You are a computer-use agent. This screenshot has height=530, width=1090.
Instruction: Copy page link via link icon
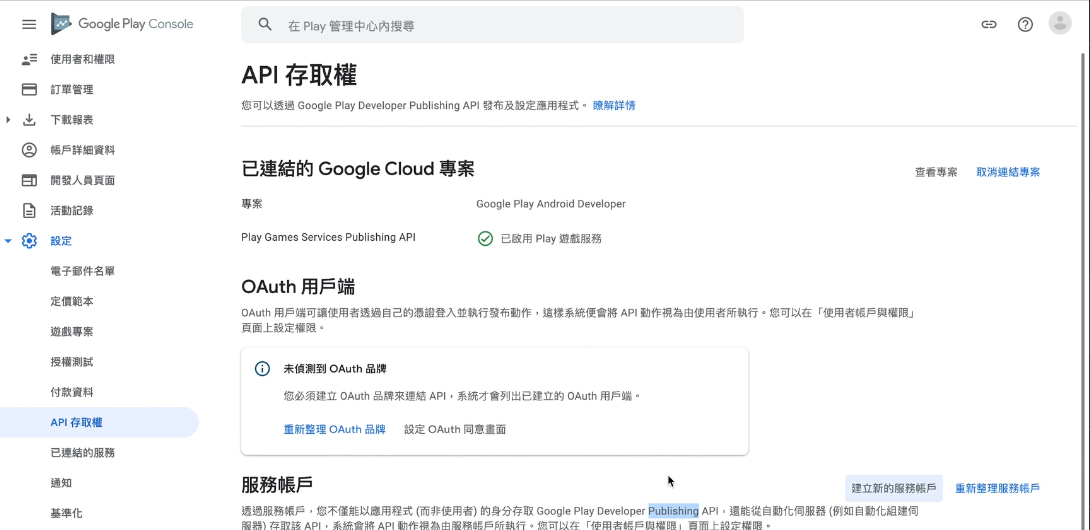pos(989,24)
